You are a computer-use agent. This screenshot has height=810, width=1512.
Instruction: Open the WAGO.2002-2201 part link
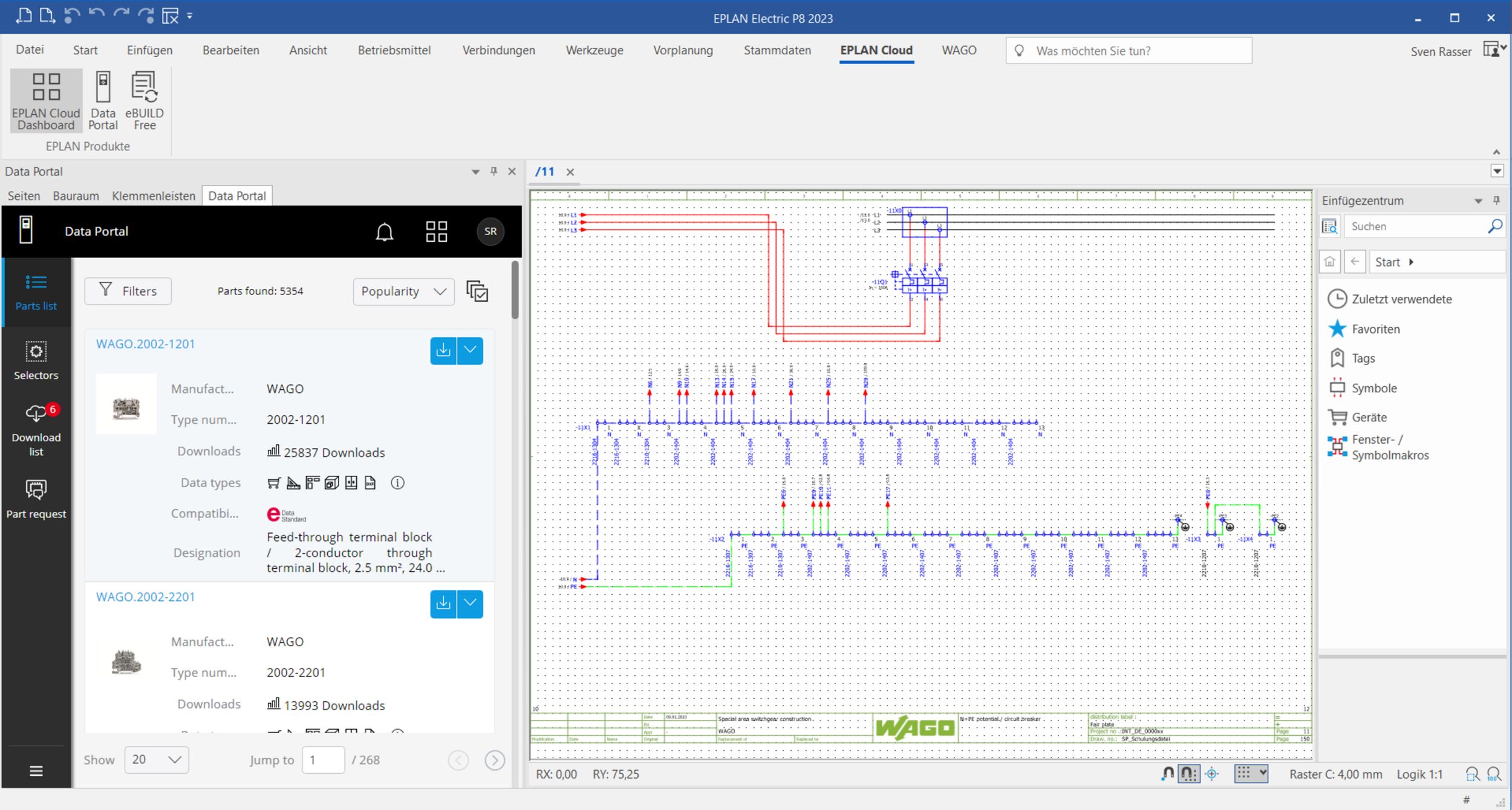(x=145, y=597)
